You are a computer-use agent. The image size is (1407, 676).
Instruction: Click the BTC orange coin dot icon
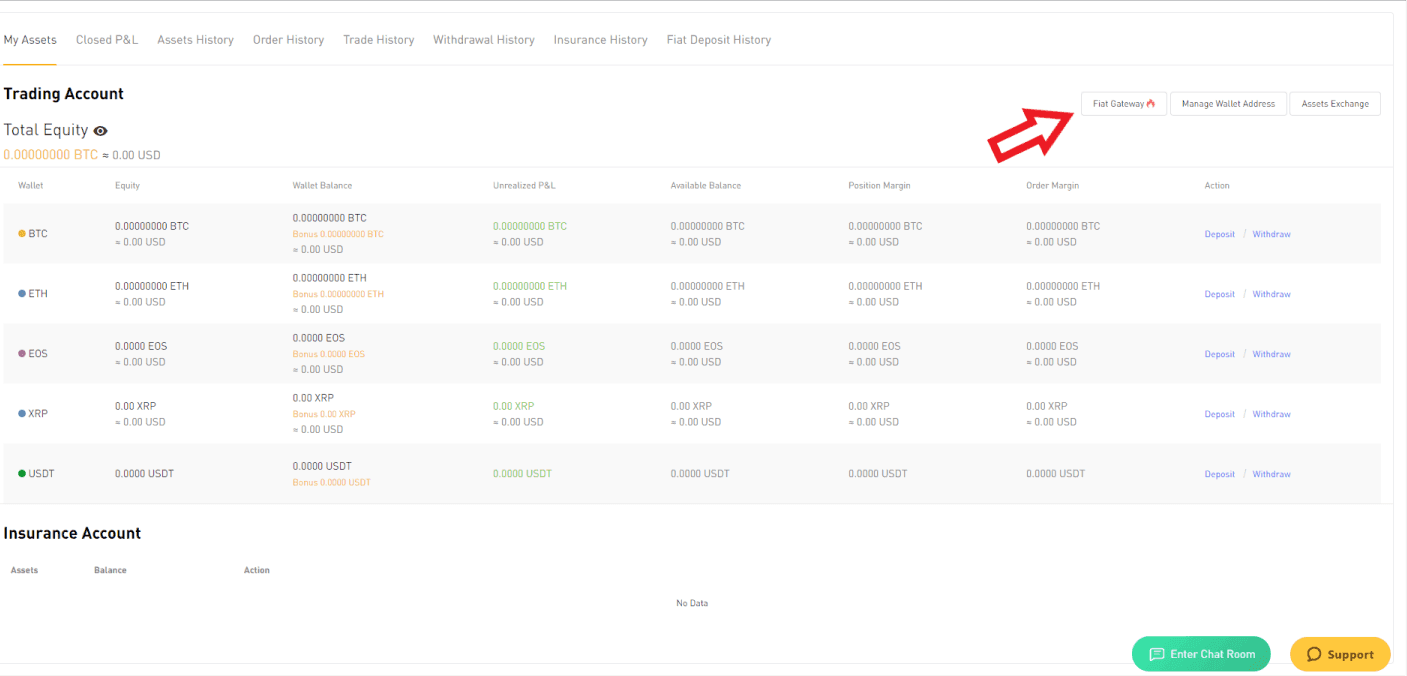22,234
